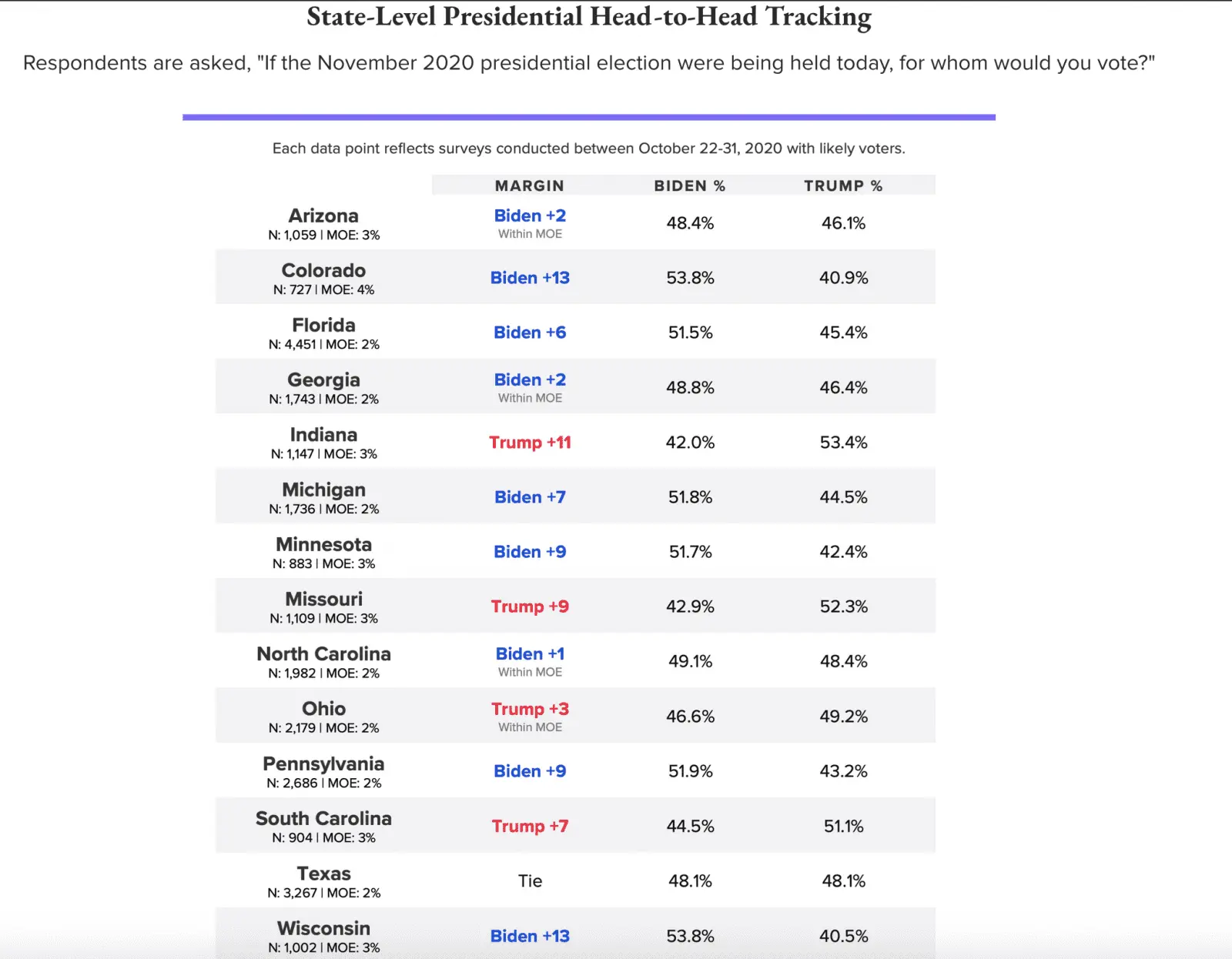
Task: Click the BIDEN % column header
Action: [x=690, y=185]
